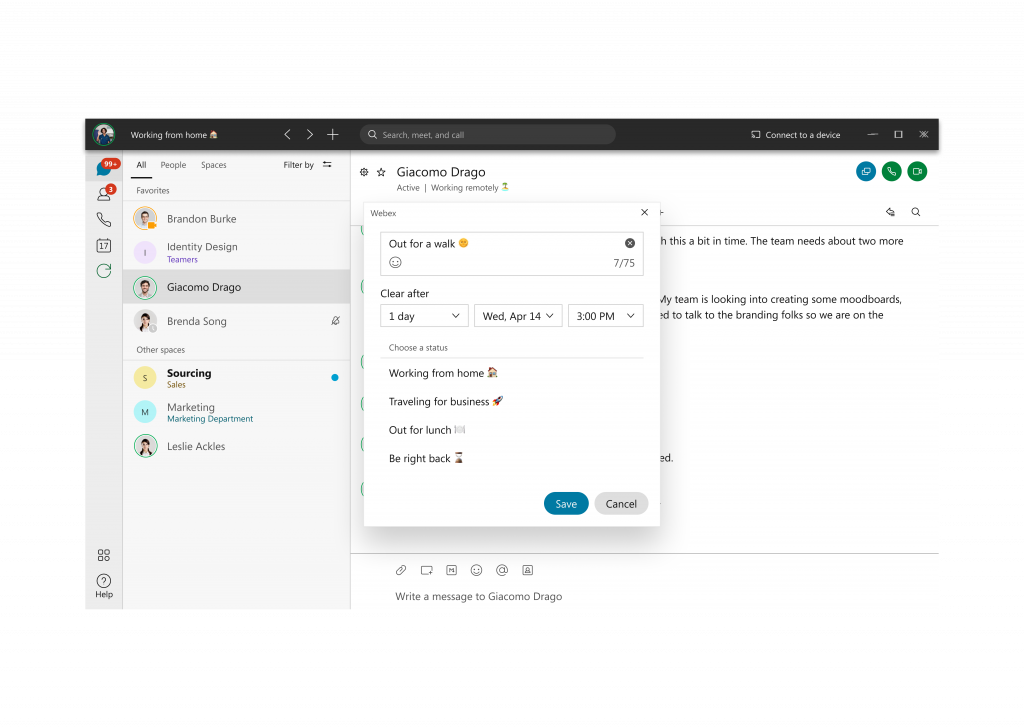Image resolution: width=1024 pixels, height=728 pixels.
Task: Open the Contacts sidebar icon with notifications
Action: (x=104, y=192)
